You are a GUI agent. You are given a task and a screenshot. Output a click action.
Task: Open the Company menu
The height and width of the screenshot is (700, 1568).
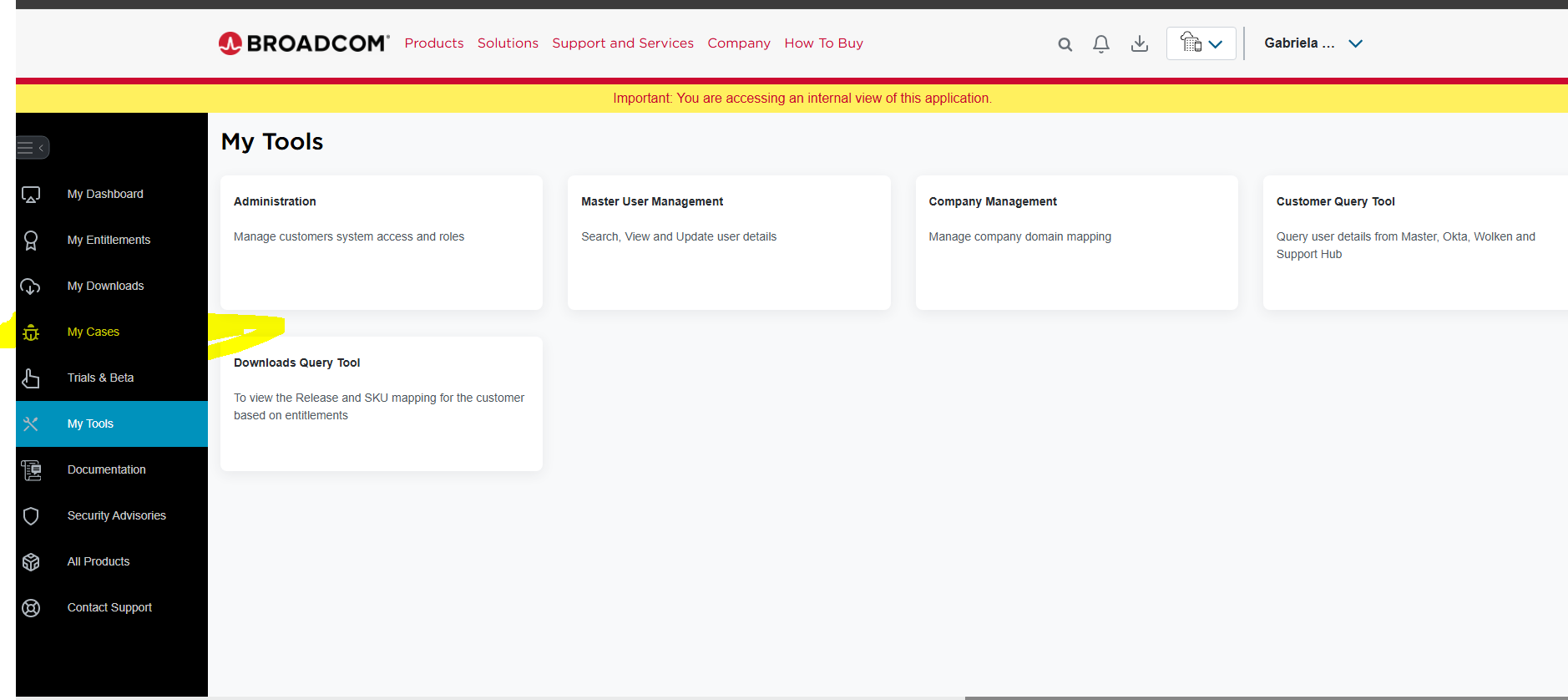[x=739, y=43]
